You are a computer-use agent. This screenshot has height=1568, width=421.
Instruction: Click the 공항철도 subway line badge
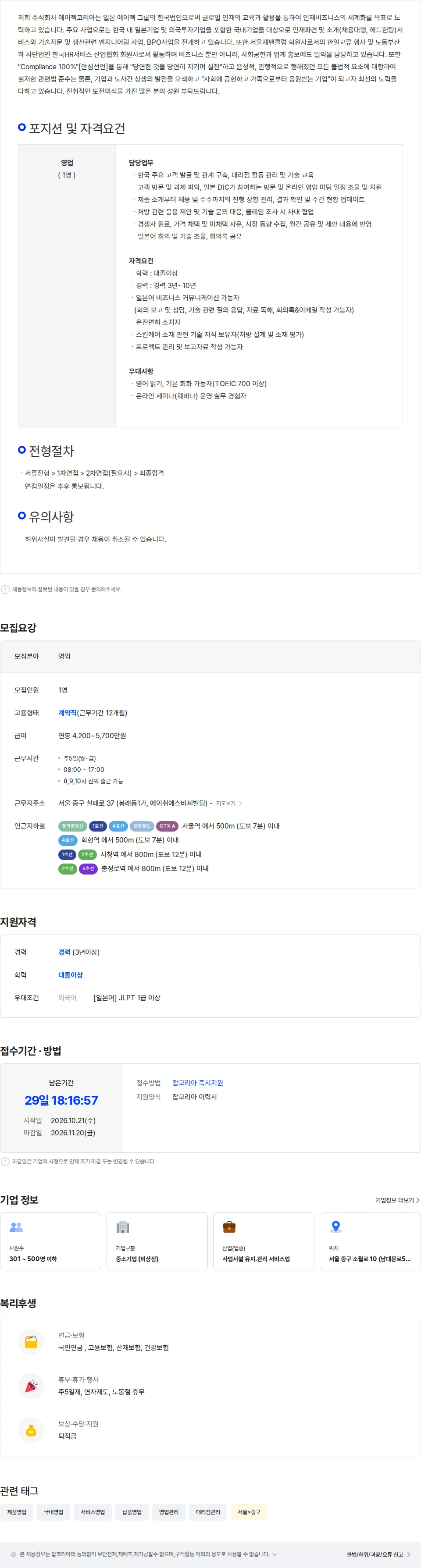click(141, 826)
